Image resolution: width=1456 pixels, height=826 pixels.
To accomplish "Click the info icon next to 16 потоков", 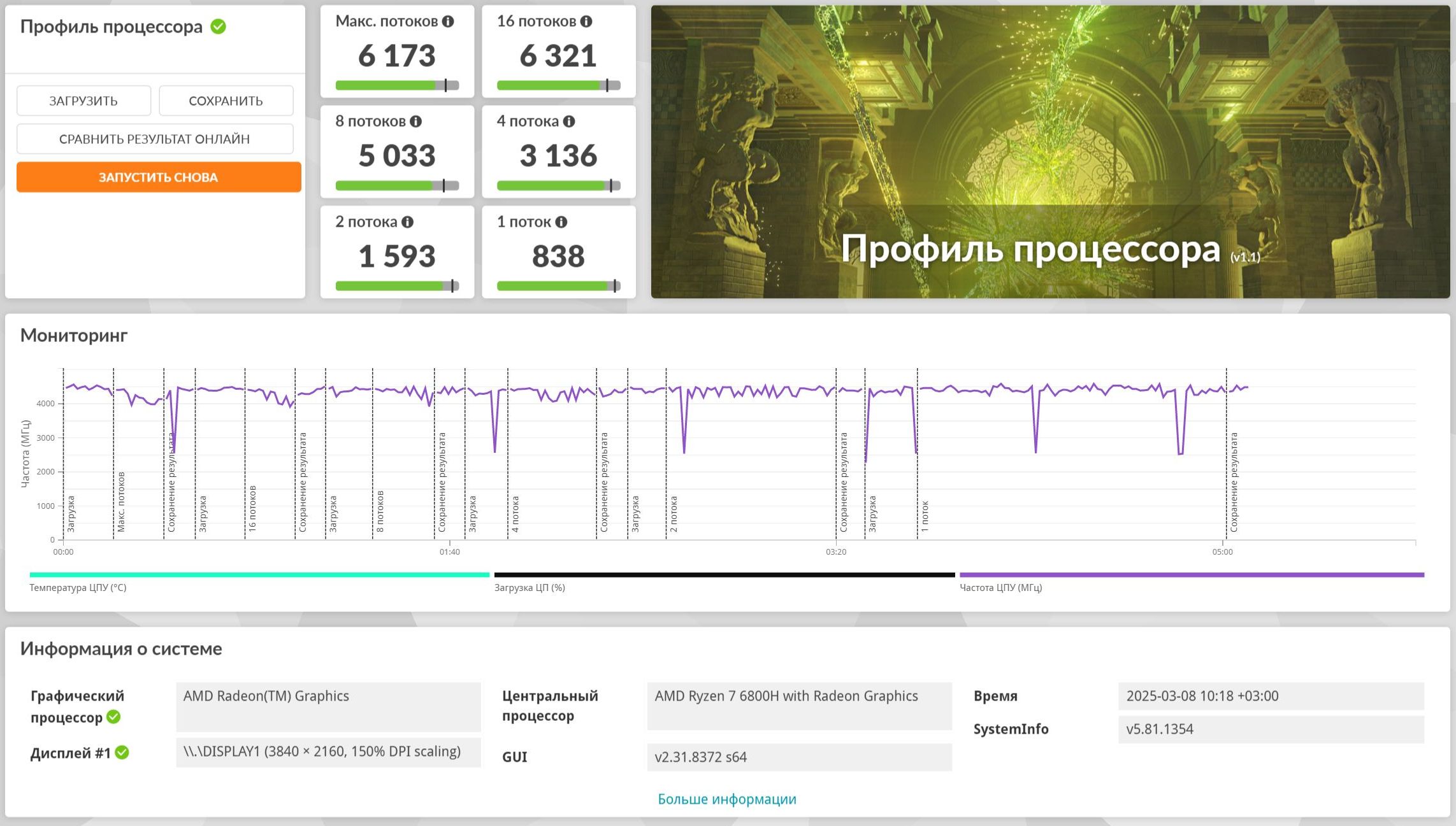I will (586, 22).
